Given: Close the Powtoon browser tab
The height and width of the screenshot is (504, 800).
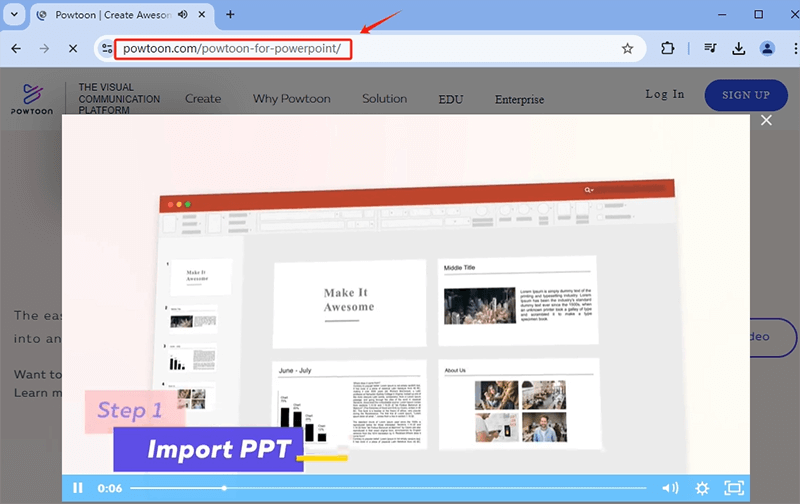Looking at the screenshot, I should click(x=202, y=15).
